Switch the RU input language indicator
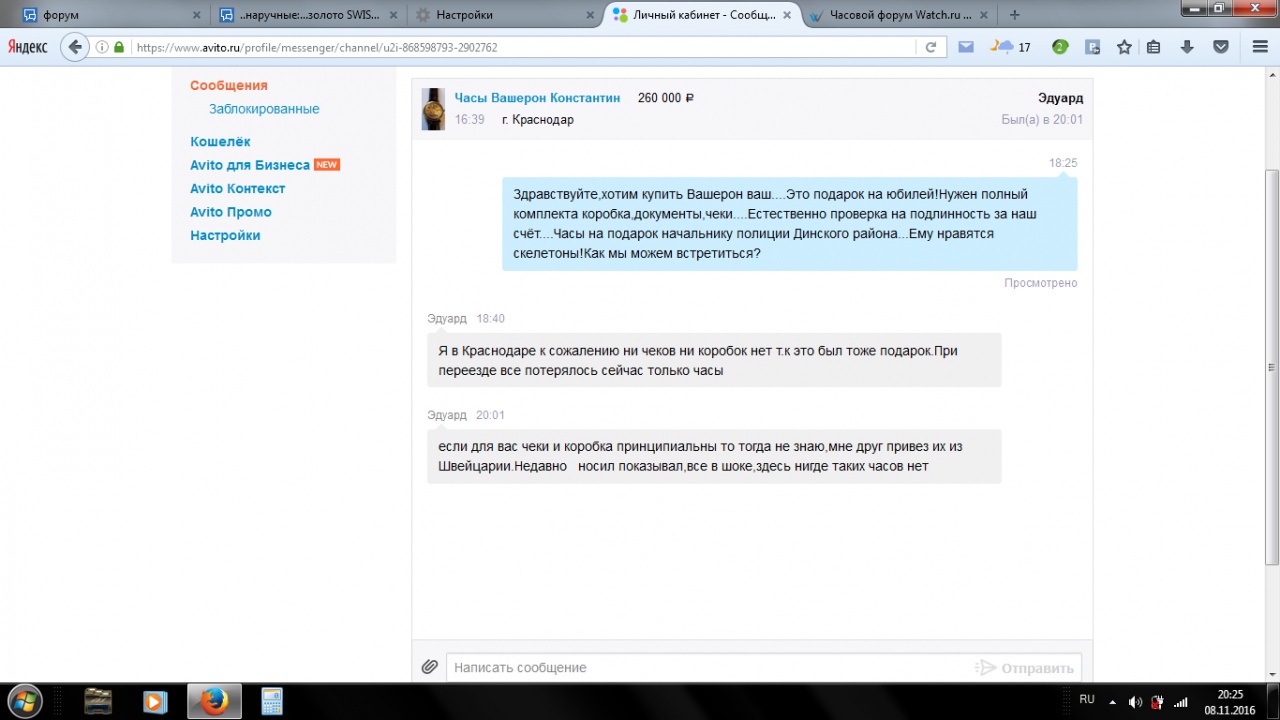1280x720 pixels. [1087, 699]
